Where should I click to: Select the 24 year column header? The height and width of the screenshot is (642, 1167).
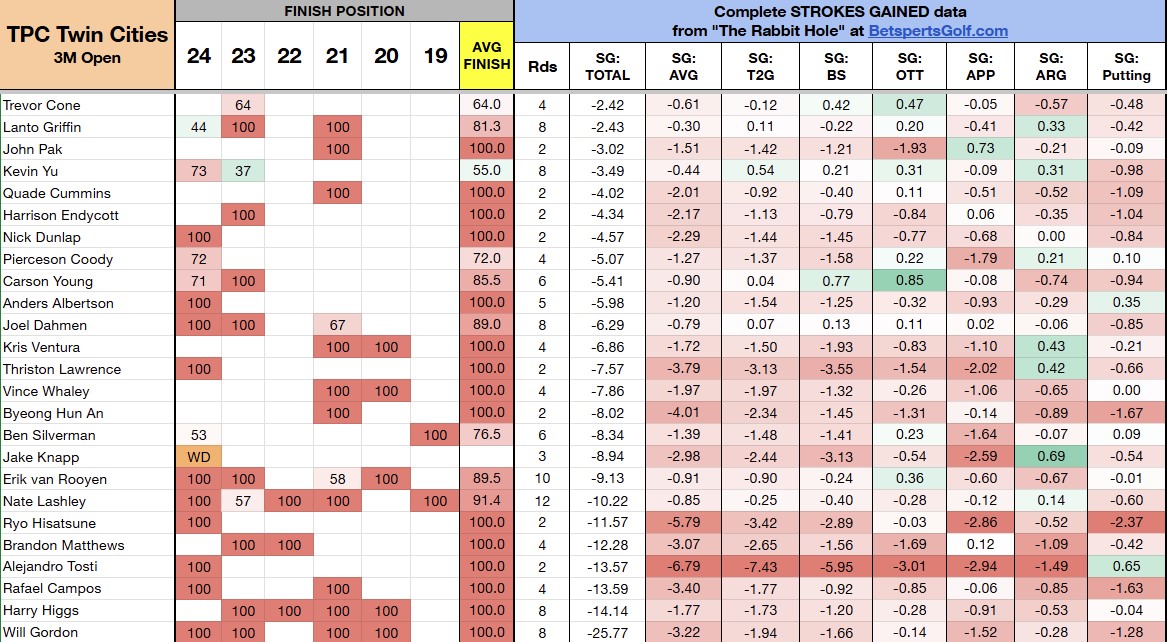[x=199, y=56]
